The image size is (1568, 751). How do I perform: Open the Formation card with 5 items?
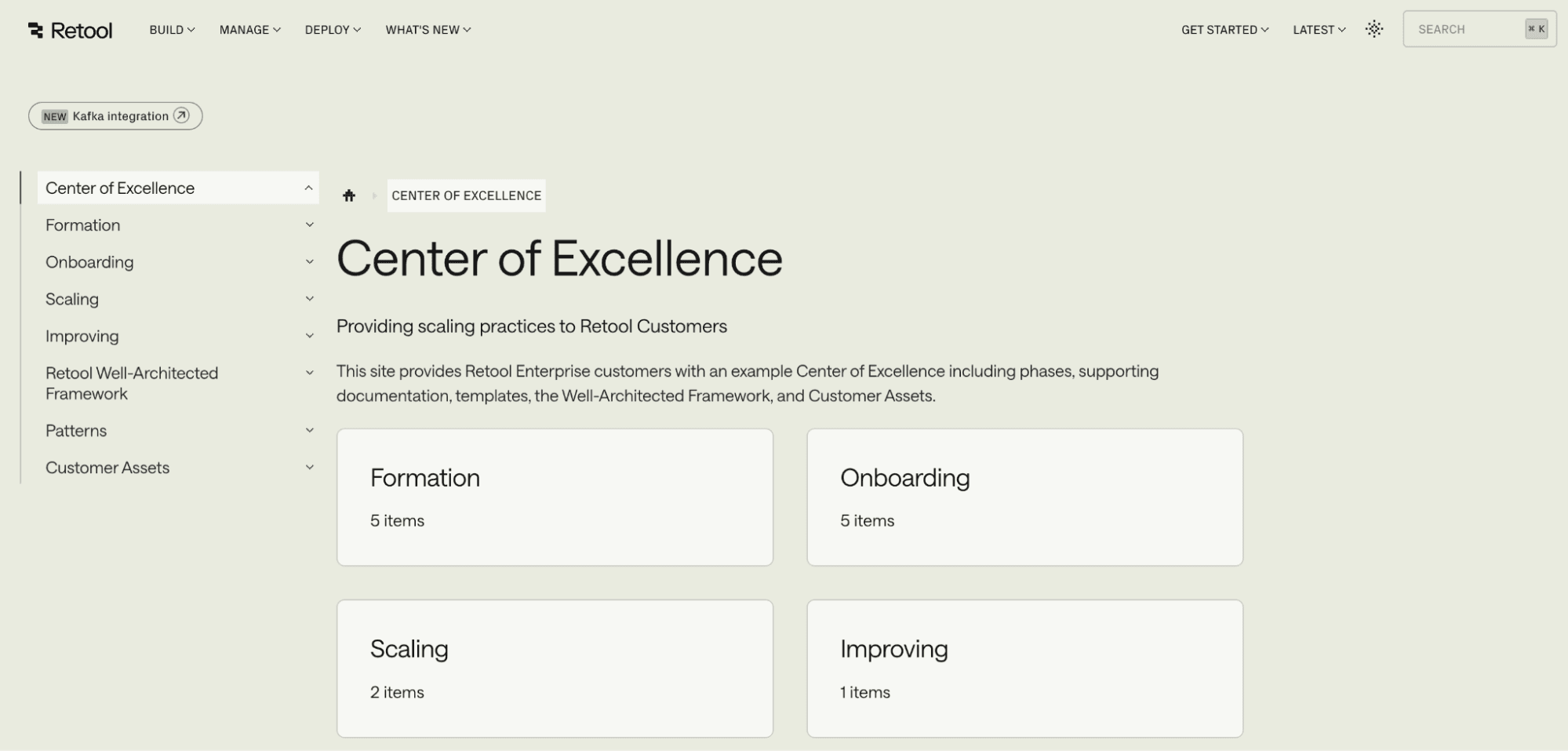click(555, 497)
